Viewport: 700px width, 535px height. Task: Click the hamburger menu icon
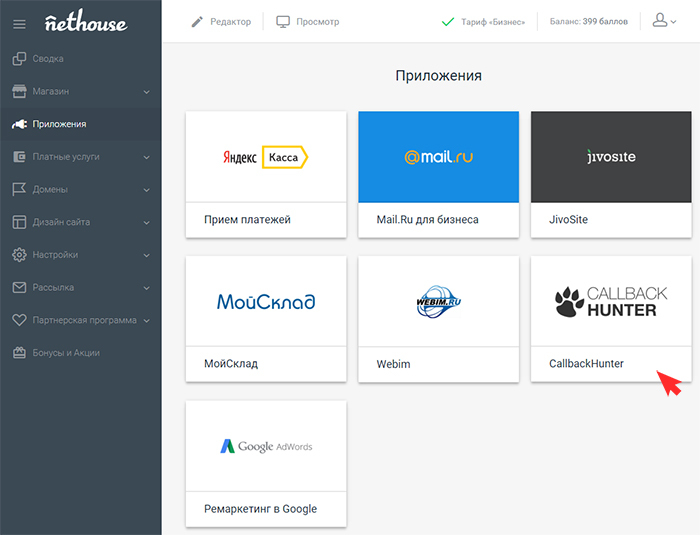19,24
